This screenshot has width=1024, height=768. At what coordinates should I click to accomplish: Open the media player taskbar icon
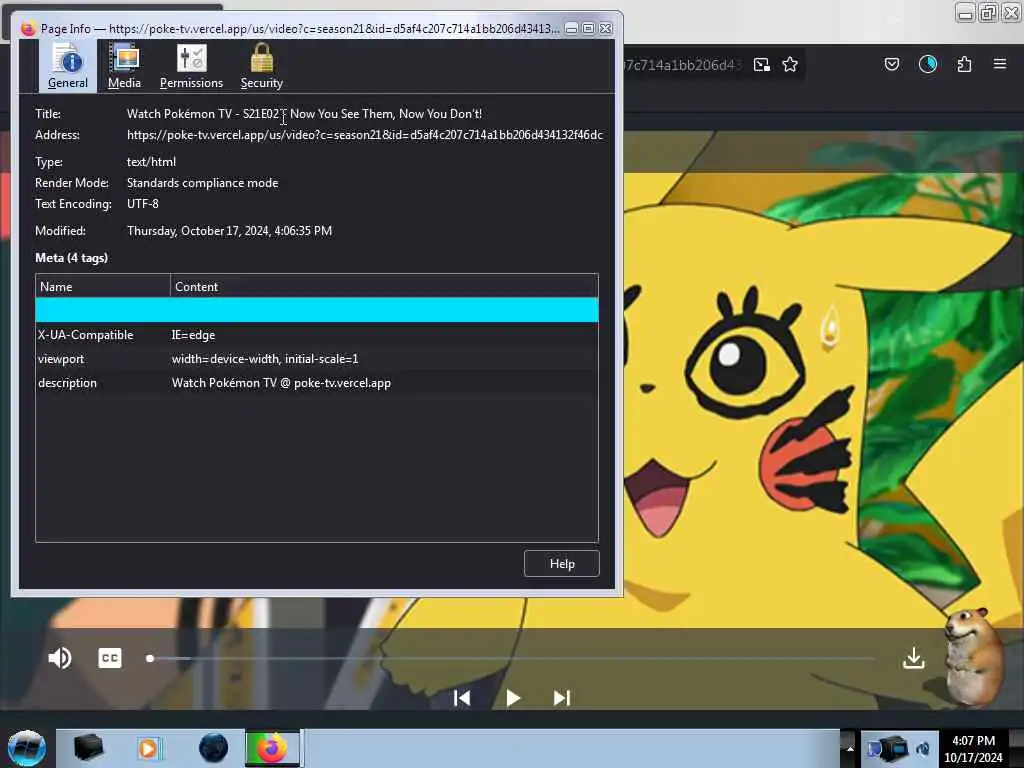pos(148,748)
